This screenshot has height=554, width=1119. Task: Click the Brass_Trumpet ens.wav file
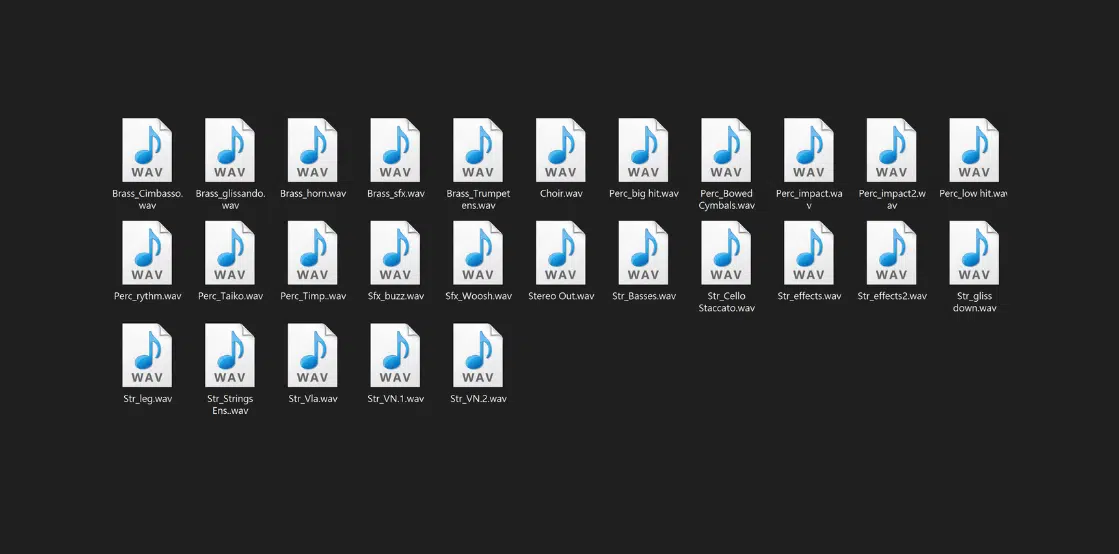[x=478, y=150]
